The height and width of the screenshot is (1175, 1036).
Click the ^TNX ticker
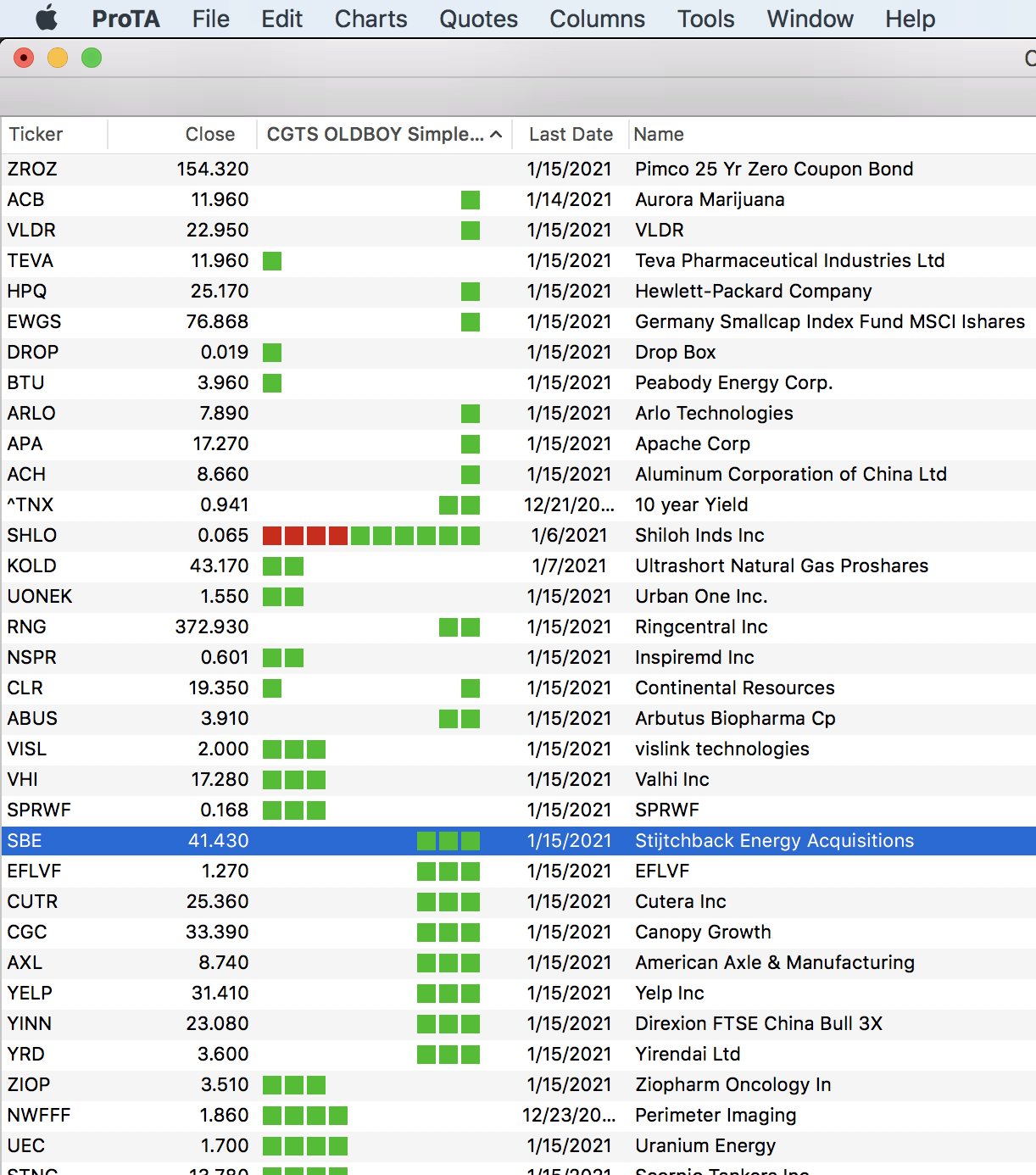30,504
